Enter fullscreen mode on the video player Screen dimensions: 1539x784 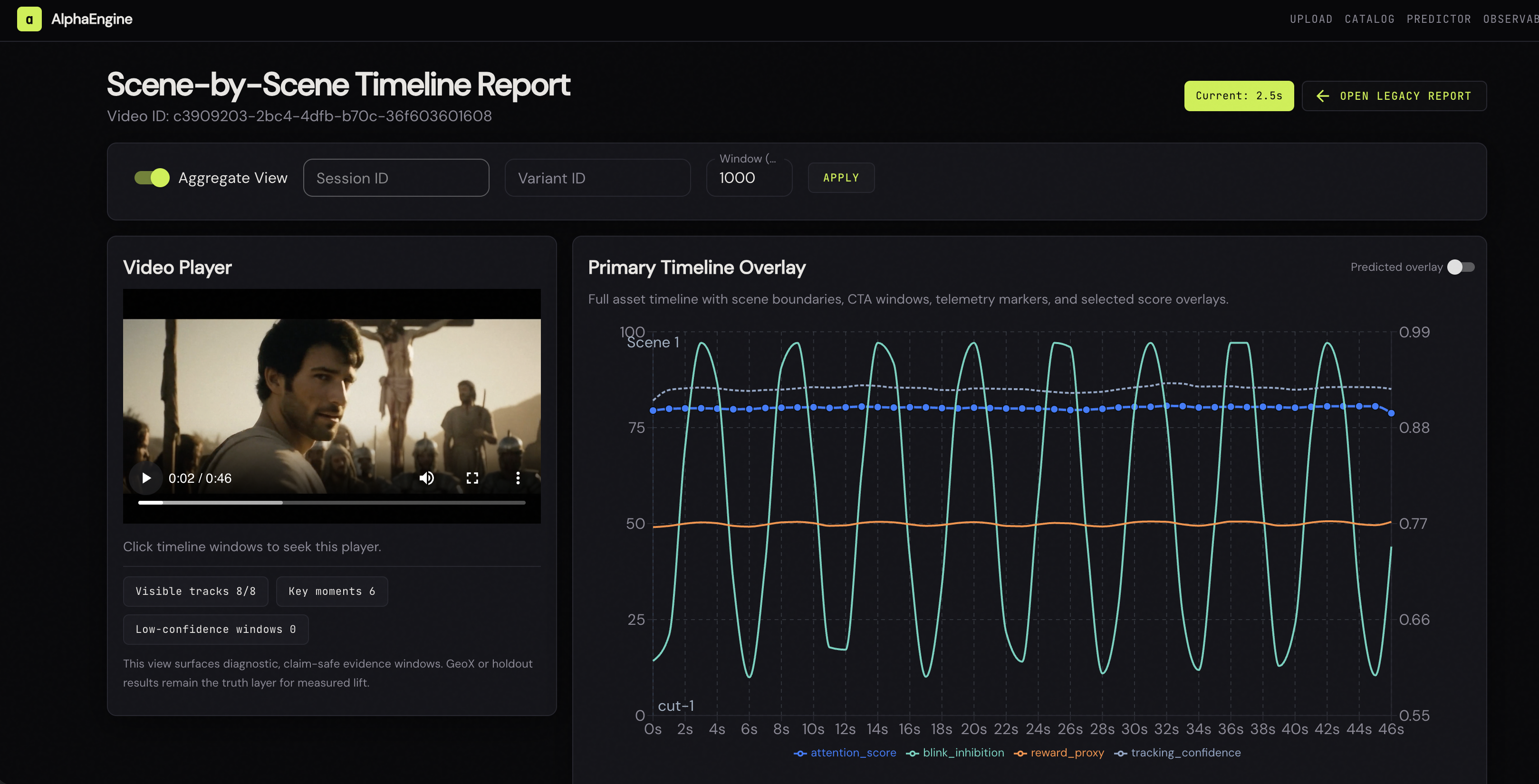pos(471,478)
